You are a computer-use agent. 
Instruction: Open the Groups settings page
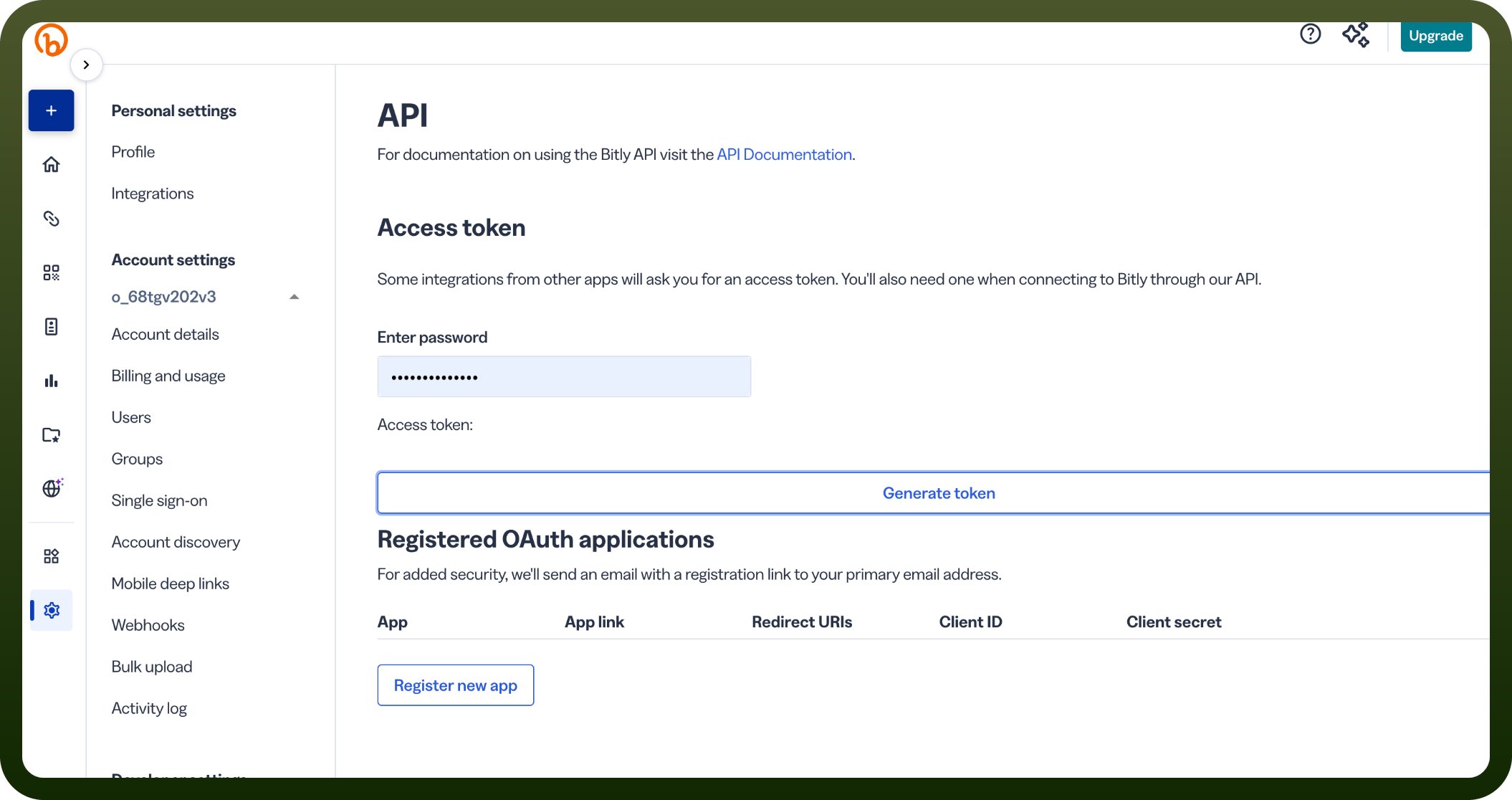click(x=137, y=459)
